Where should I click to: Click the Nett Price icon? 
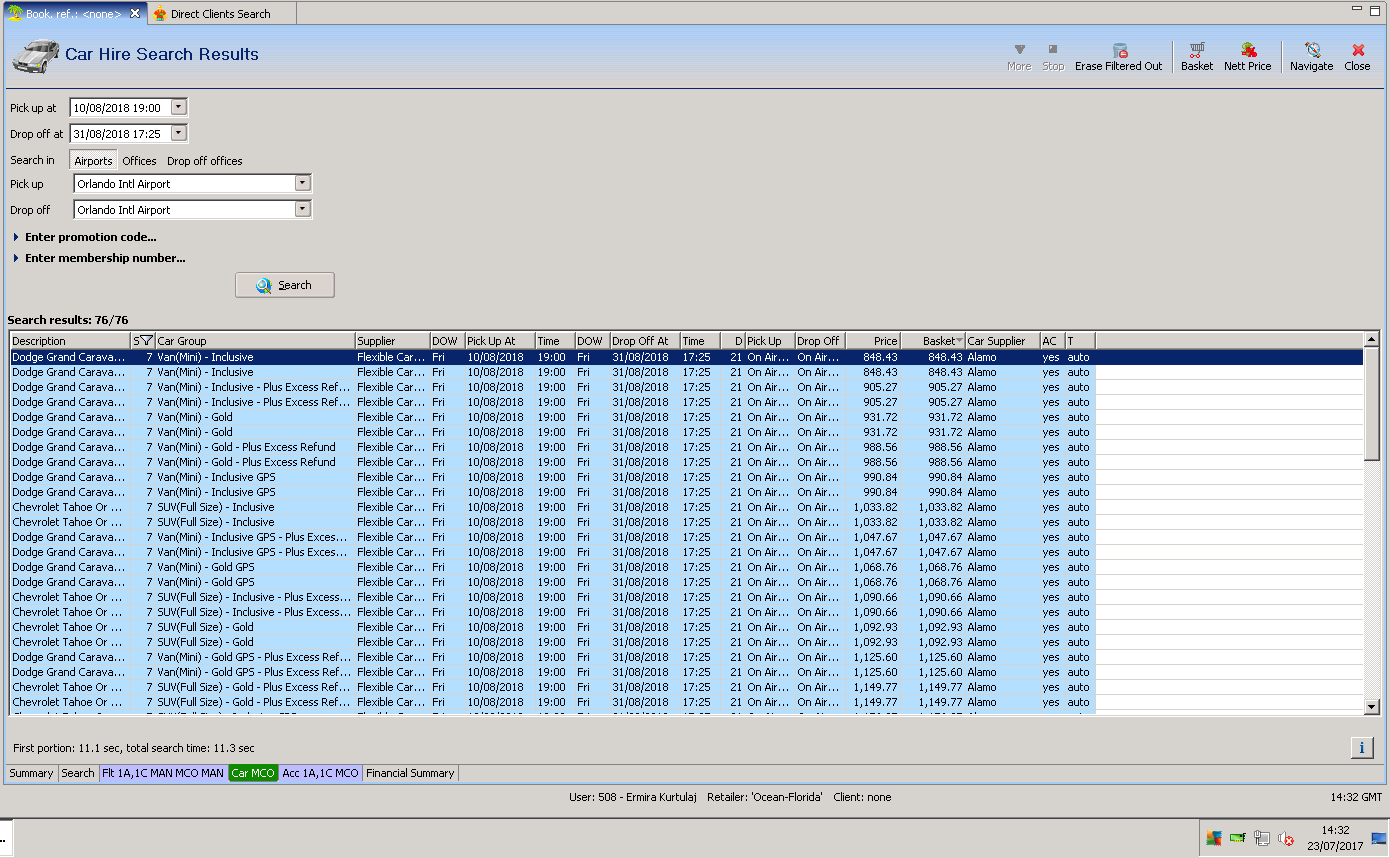(x=1248, y=50)
